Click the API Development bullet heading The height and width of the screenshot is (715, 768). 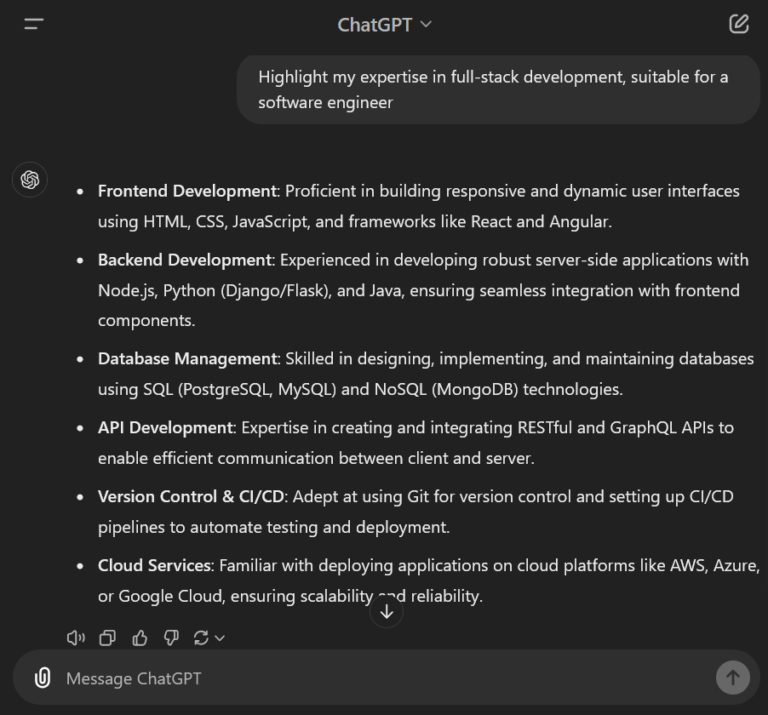pyautogui.click(x=165, y=427)
